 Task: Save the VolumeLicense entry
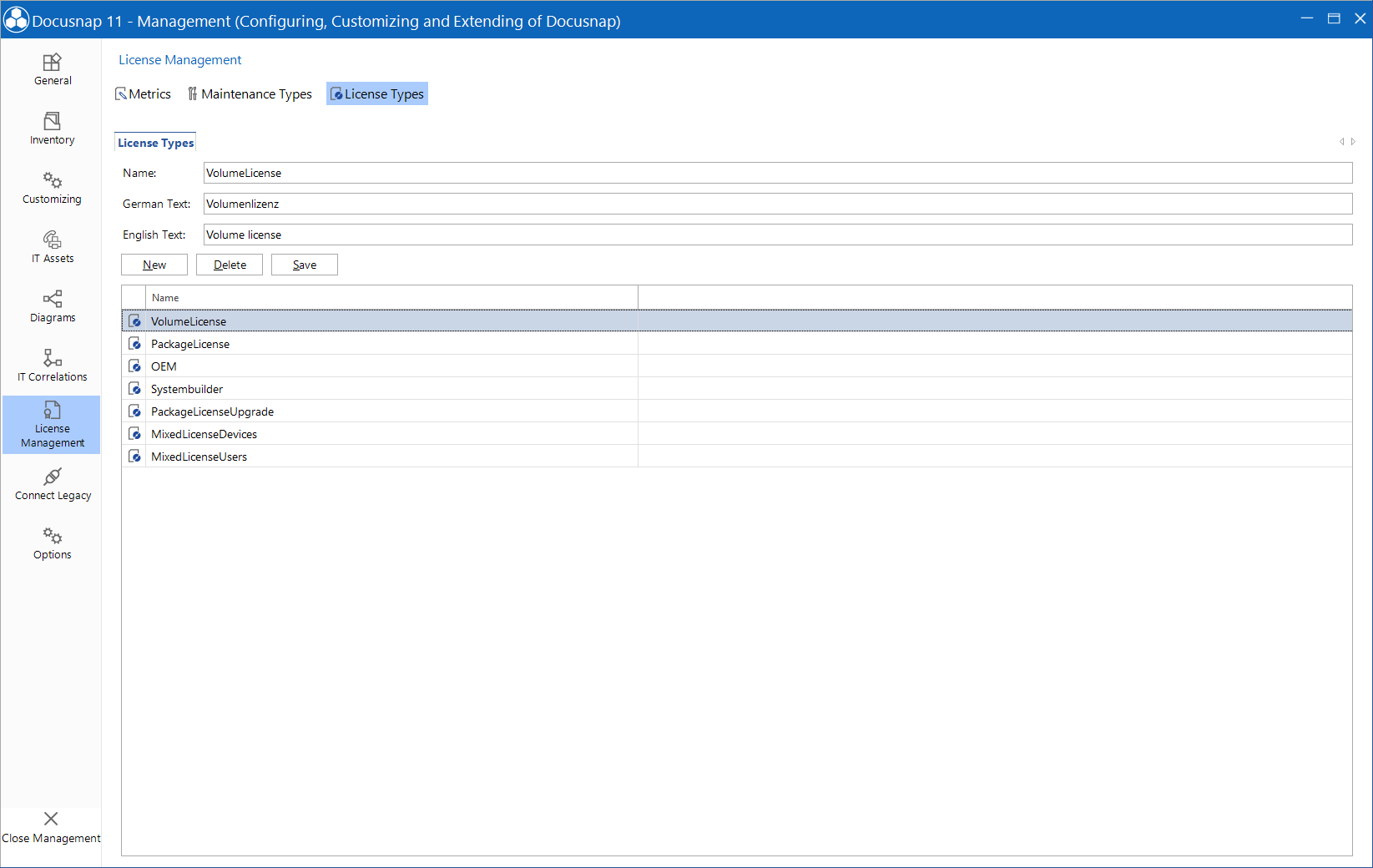[304, 264]
